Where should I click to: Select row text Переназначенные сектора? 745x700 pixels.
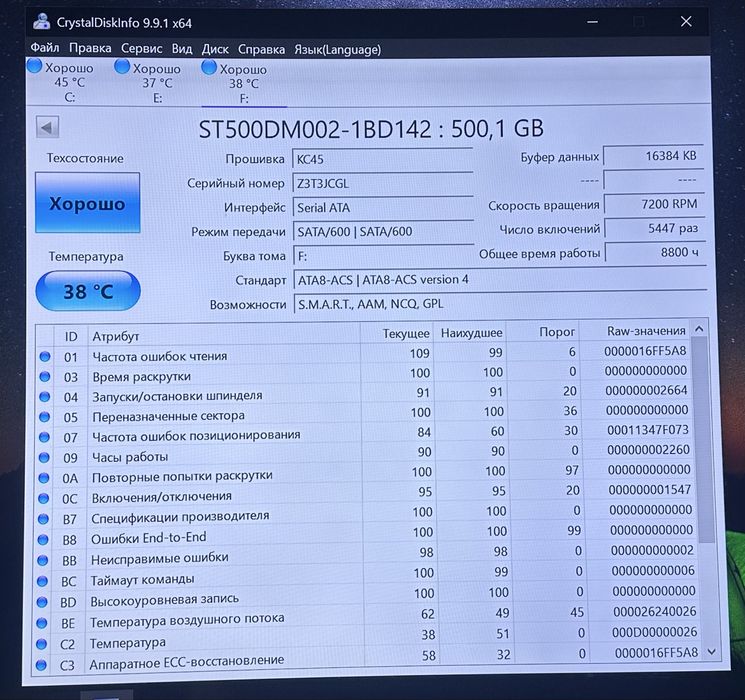click(x=168, y=416)
